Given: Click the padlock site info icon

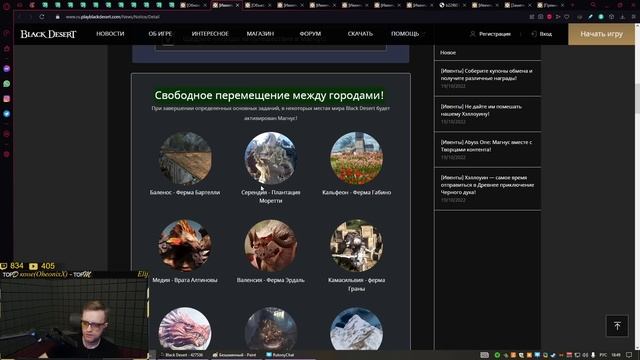Looking at the screenshot, I should pyautogui.click(x=58, y=17).
